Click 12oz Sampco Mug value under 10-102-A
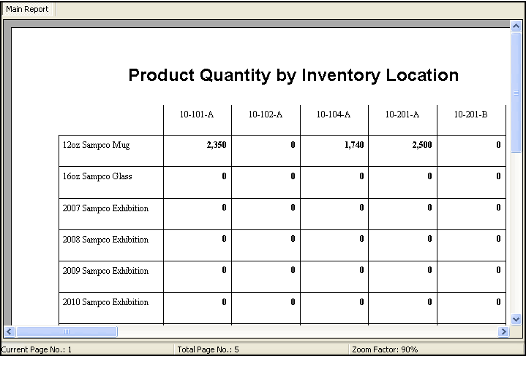 click(293, 145)
